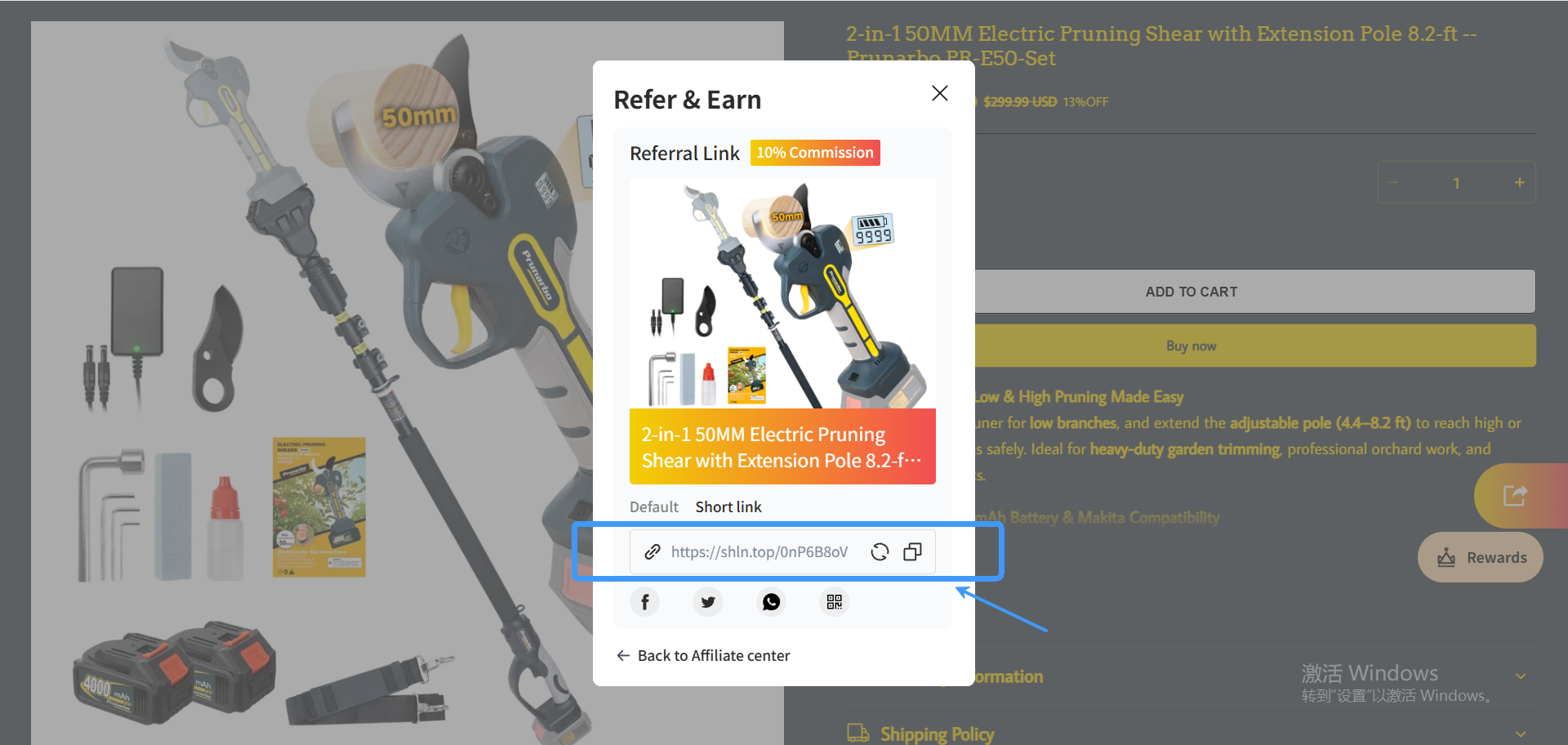Share referral link via WhatsApp
This screenshot has height=745, width=1568.
pyautogui.click(x=771, y=602)
